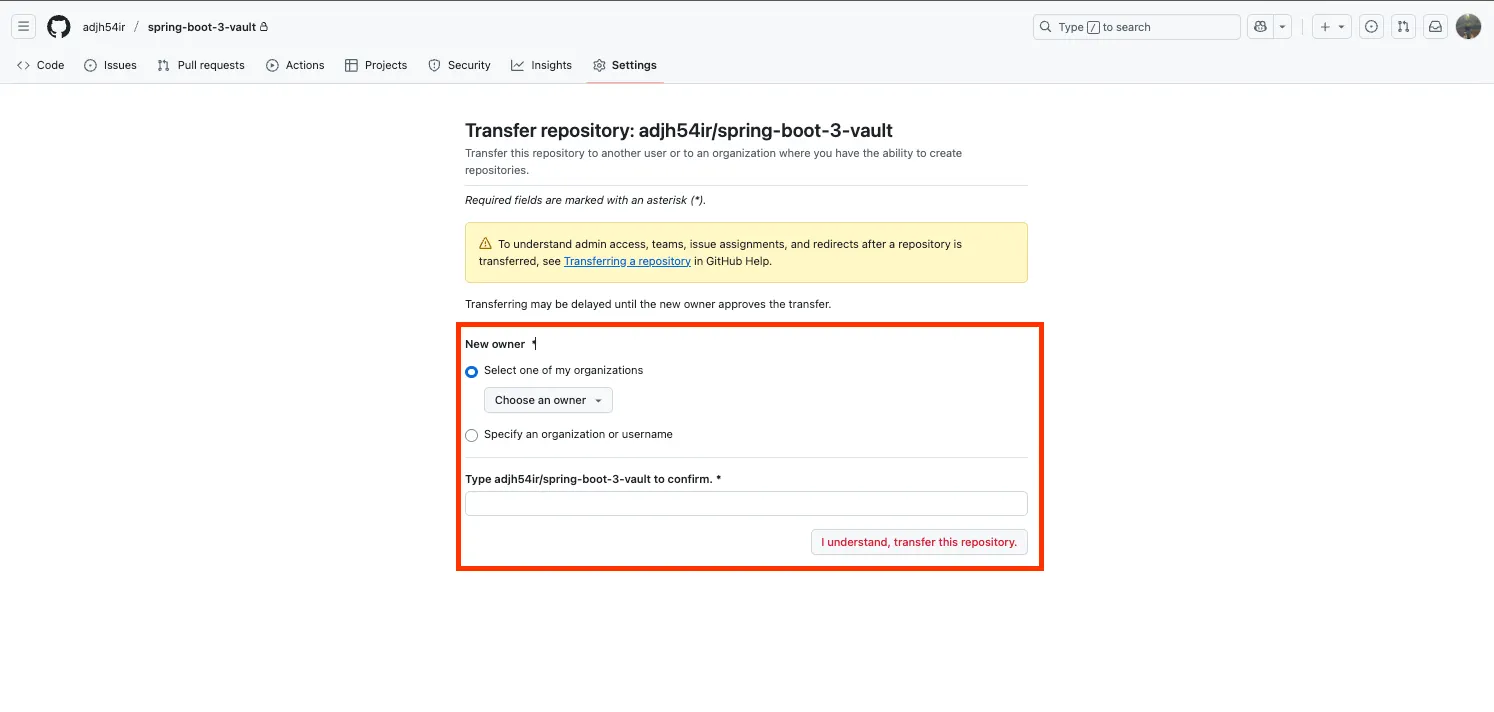Open the Projects tab
The image size is (1494, 712).
pos(376,65)
